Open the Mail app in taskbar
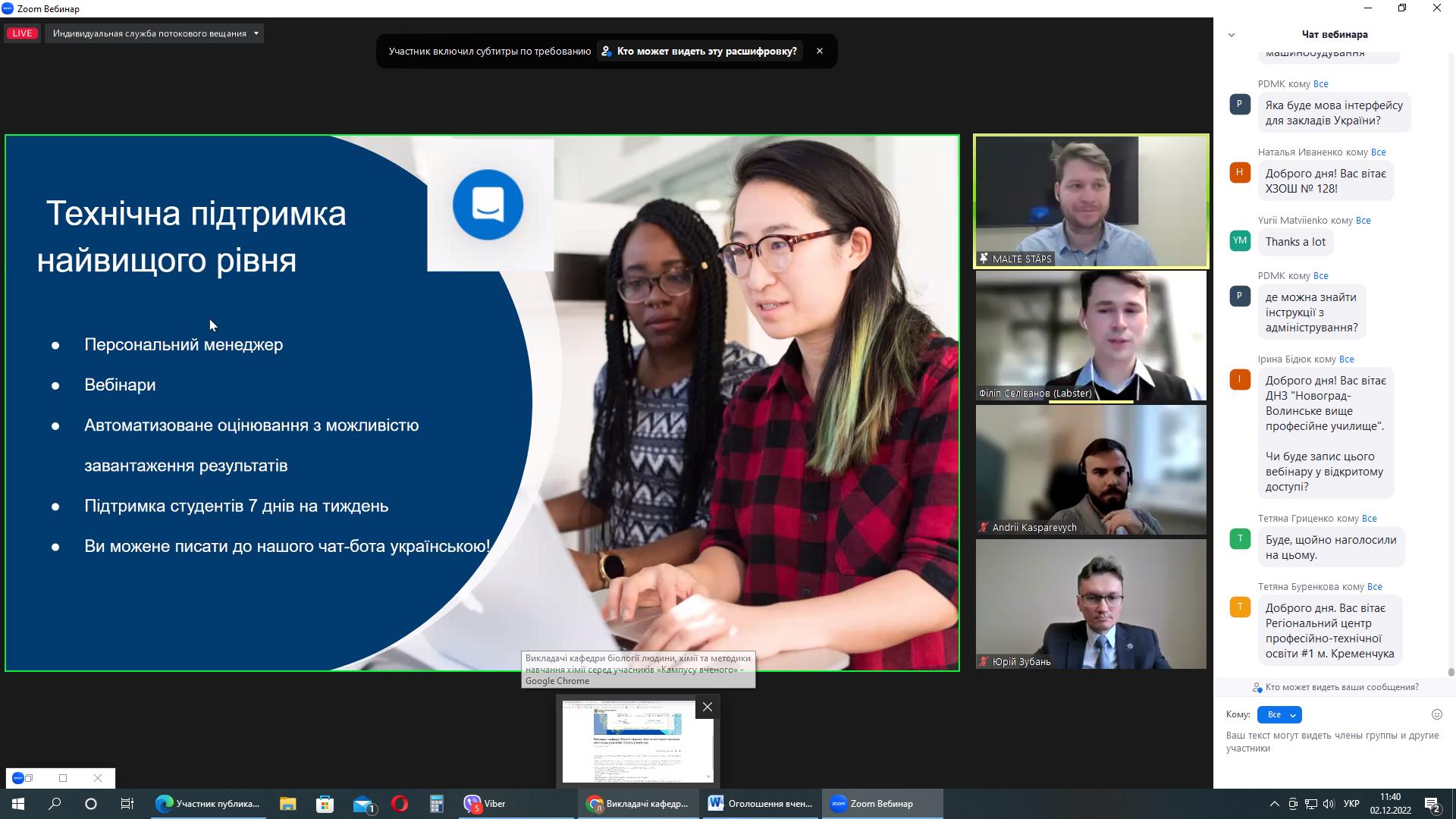1456x819 pixels. 363,804
